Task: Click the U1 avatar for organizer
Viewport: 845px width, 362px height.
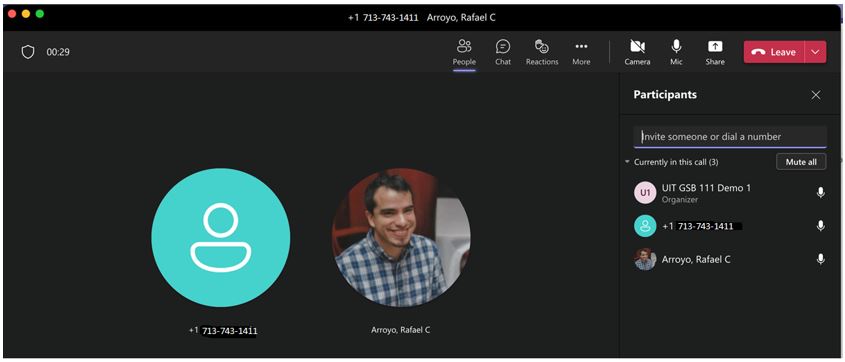Action: point(645,193)
